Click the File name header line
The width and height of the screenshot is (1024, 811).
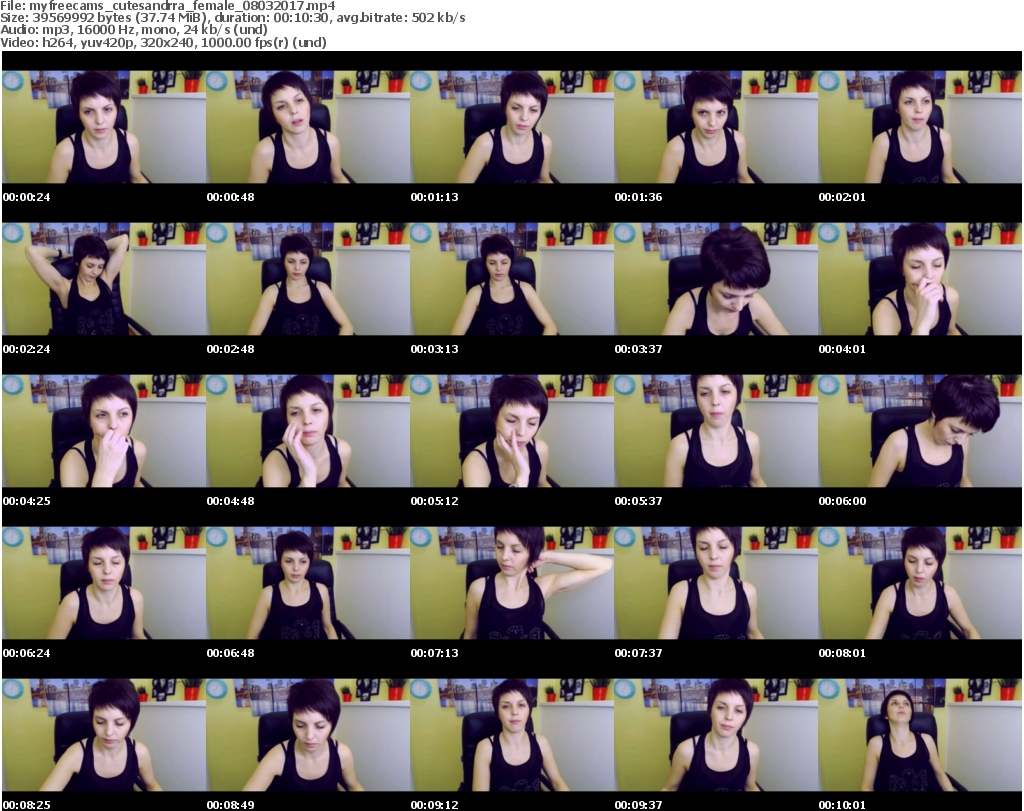(x=168, y=6)
